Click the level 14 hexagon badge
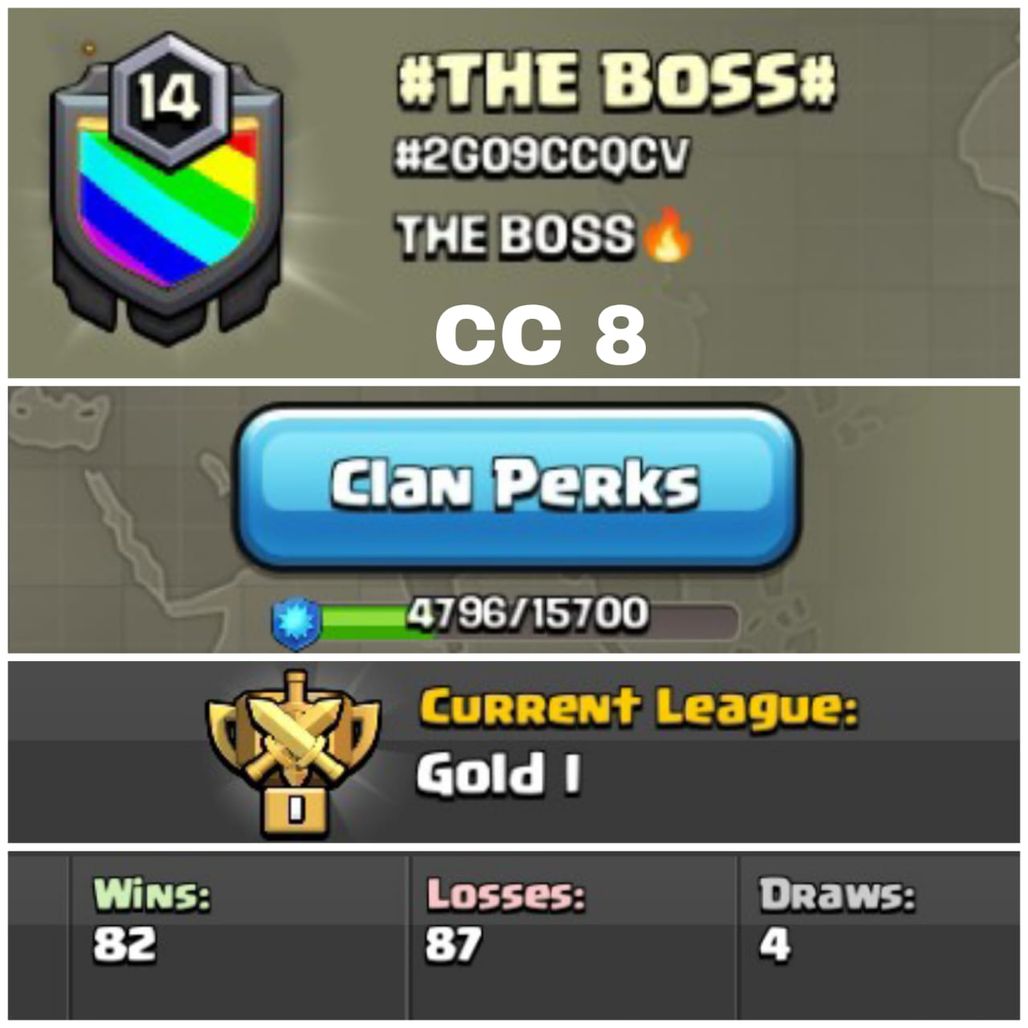 (168, 99)
